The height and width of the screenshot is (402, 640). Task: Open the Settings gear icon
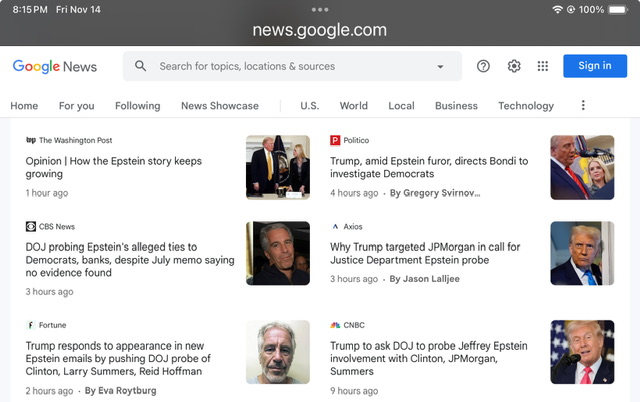tap(514, 66)
